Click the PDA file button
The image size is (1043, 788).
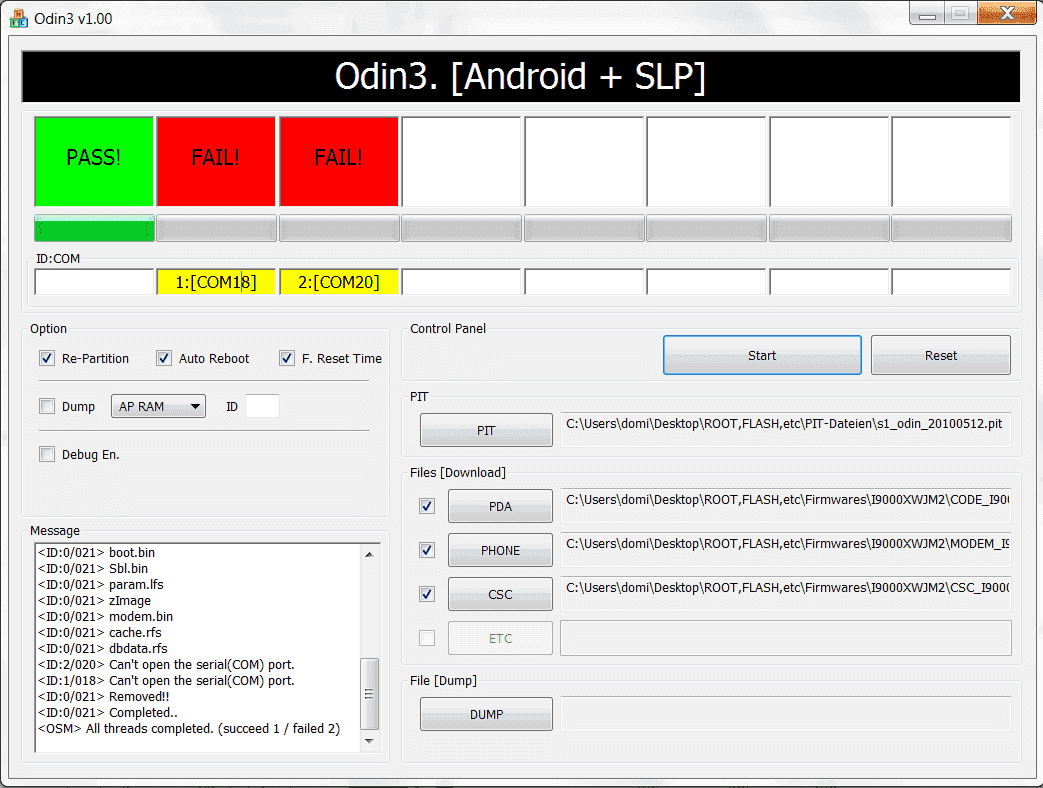pyautogui.click(x=500, y=506)
